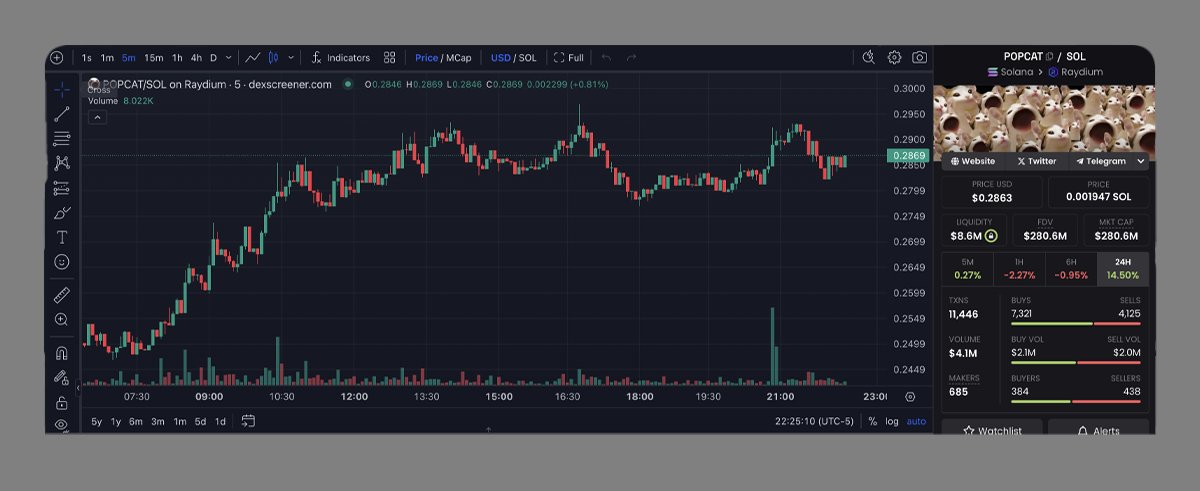Open the go-to-date calendar icon
Image resolution: width=1200 pixels, height=491 pixels.
click(x=248, y=421)
